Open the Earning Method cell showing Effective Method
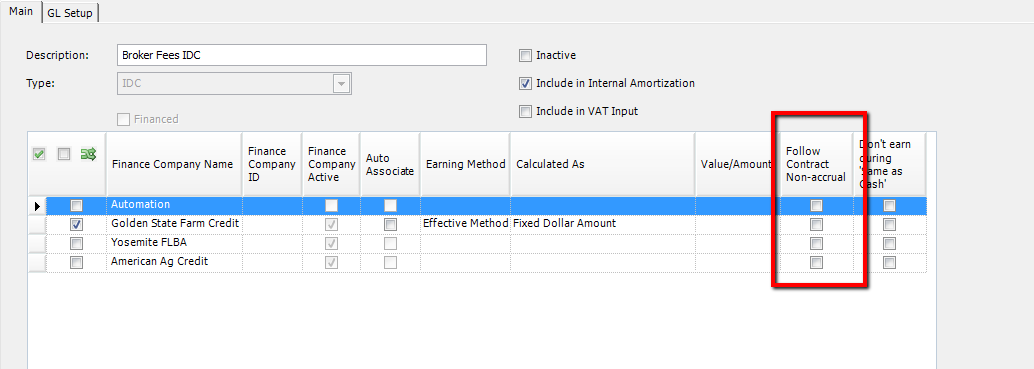 (465, 223)
